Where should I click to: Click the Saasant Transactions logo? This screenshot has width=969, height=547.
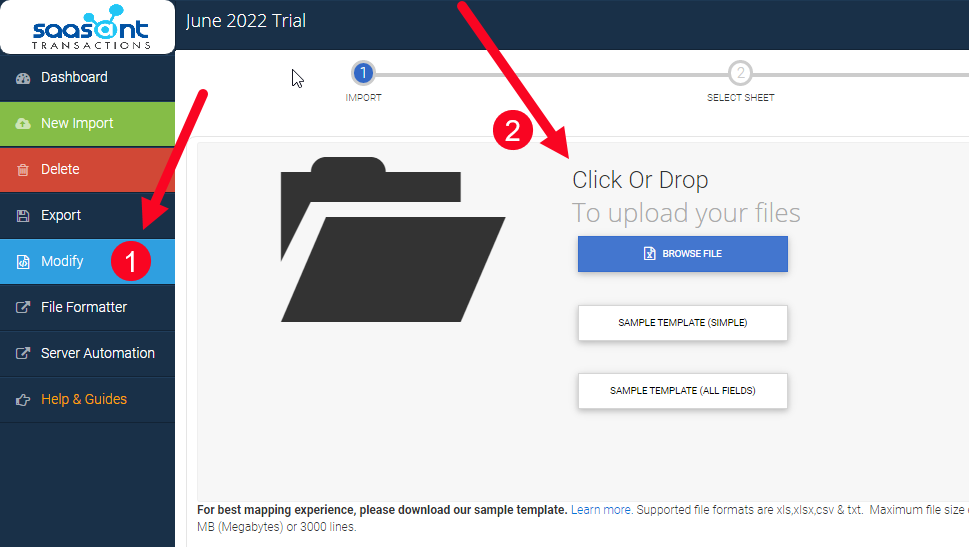[x=88, y=27]
